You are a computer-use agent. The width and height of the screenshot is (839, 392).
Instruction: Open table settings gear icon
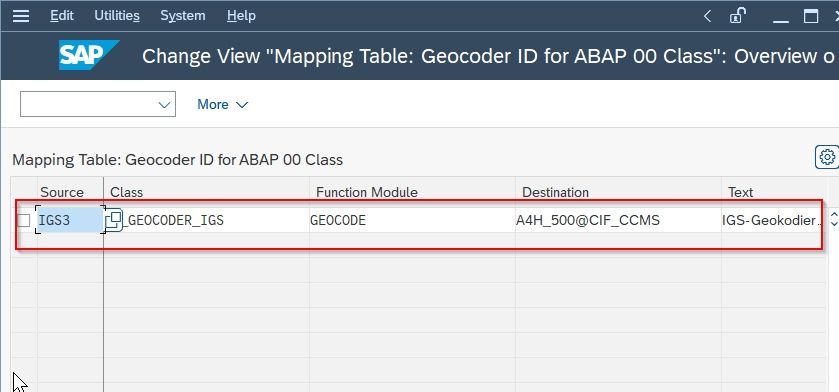point(827,157)
